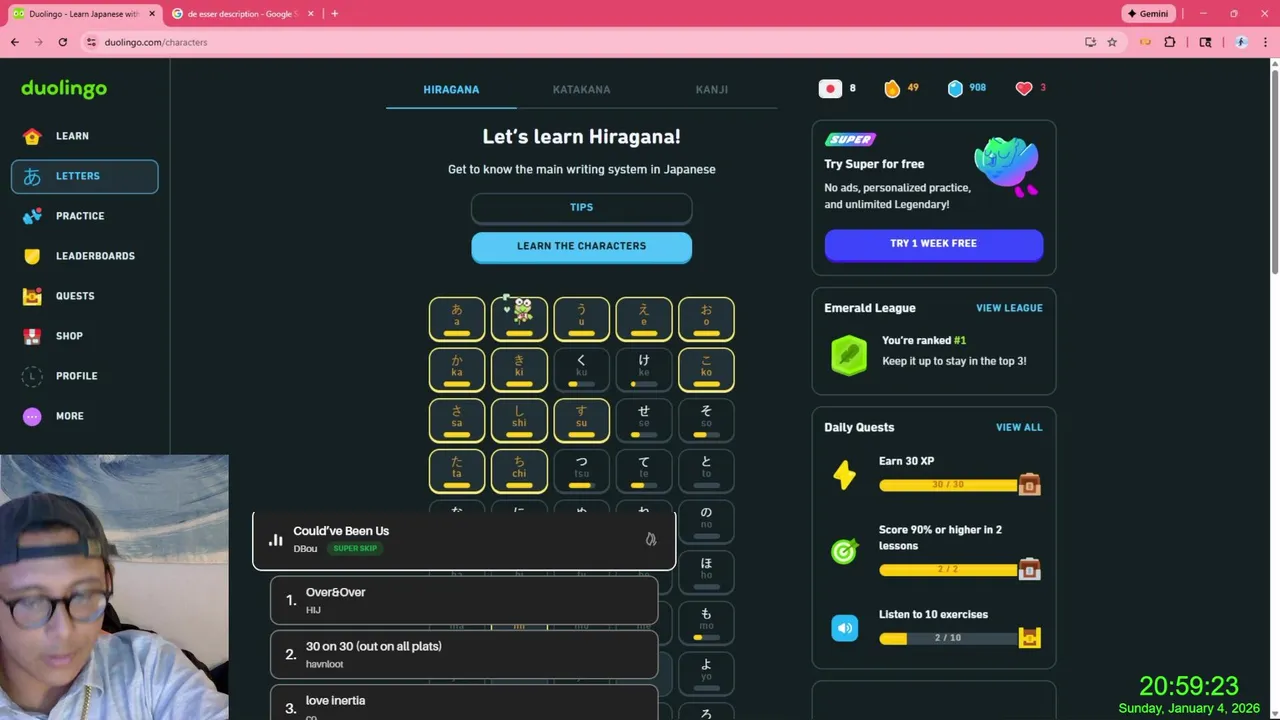This screenshot has height=720, width=1280.
Task: Click the lightning bolt XP quest icon
Action: tap(845, 475)
